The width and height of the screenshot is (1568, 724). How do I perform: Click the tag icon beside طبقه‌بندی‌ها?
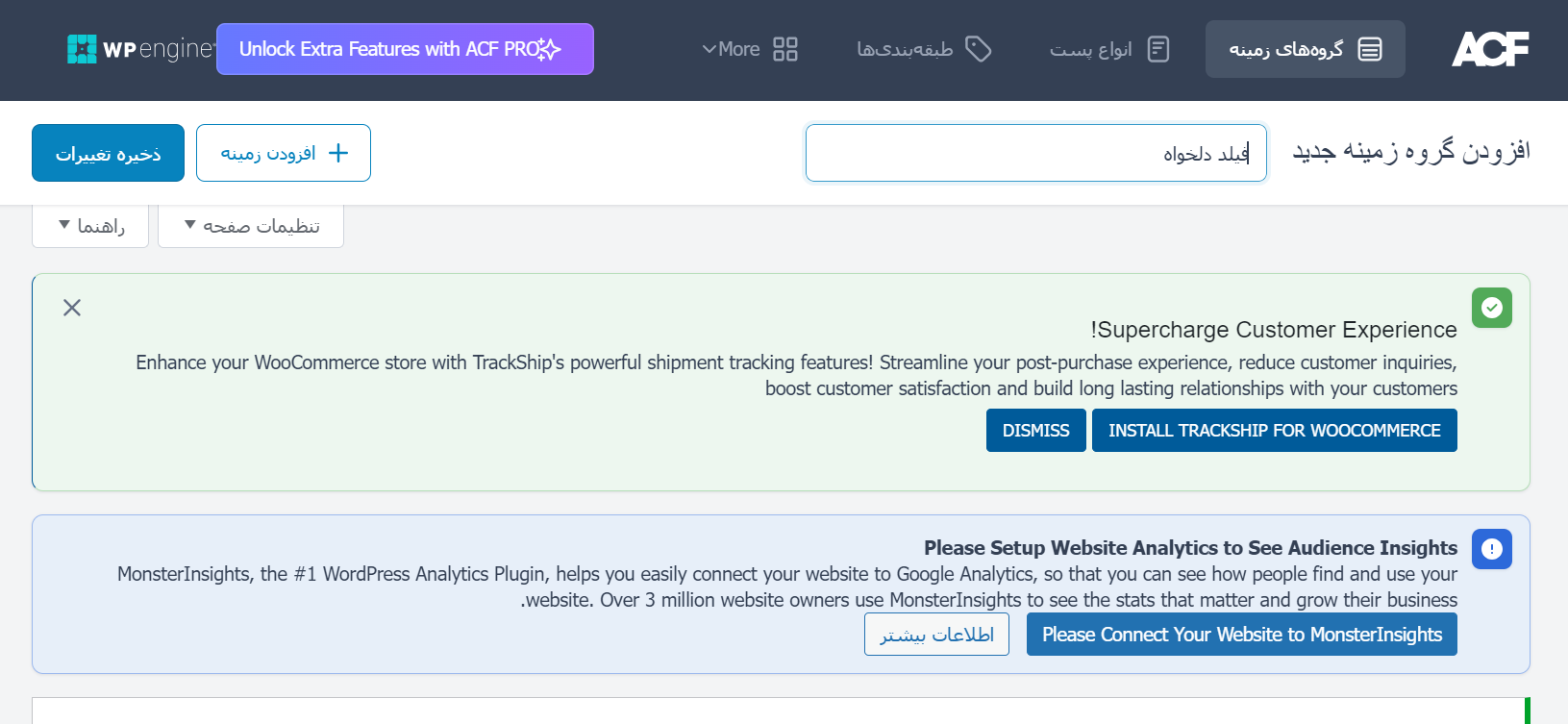pyautogui.click(x=978, y=49)
